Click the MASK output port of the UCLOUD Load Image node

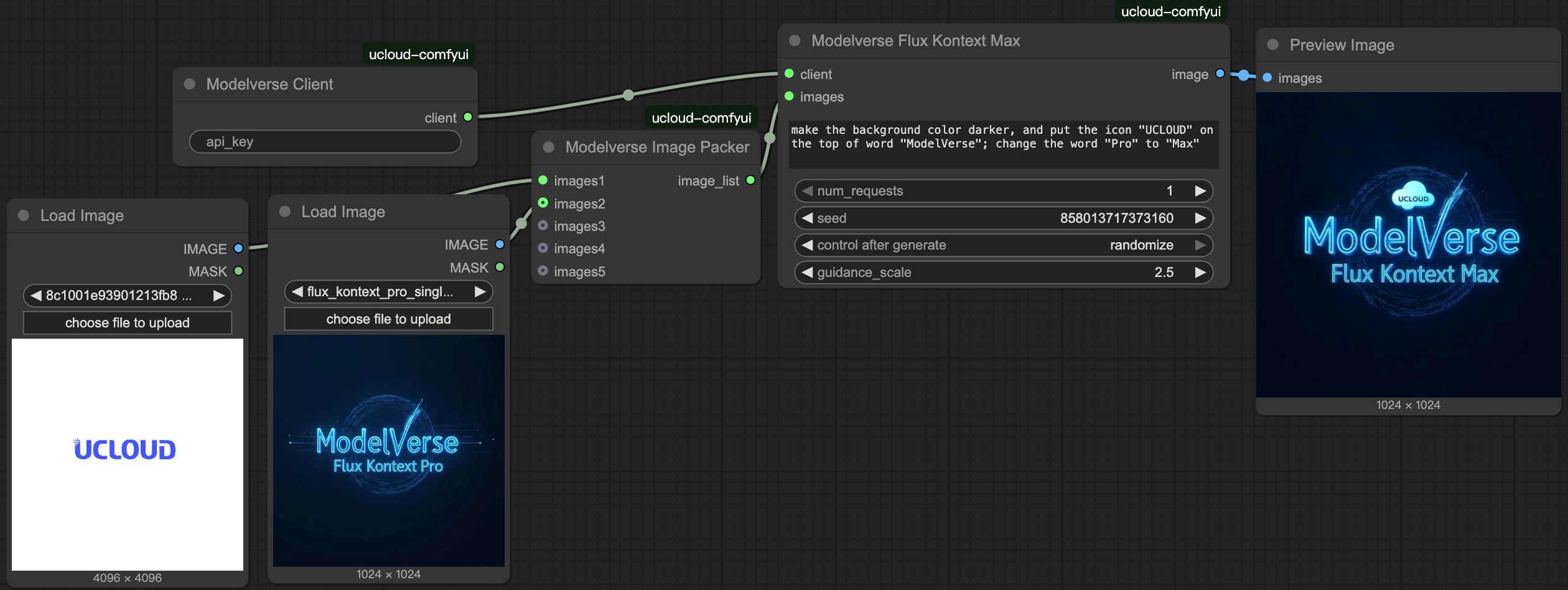[238, 271]
